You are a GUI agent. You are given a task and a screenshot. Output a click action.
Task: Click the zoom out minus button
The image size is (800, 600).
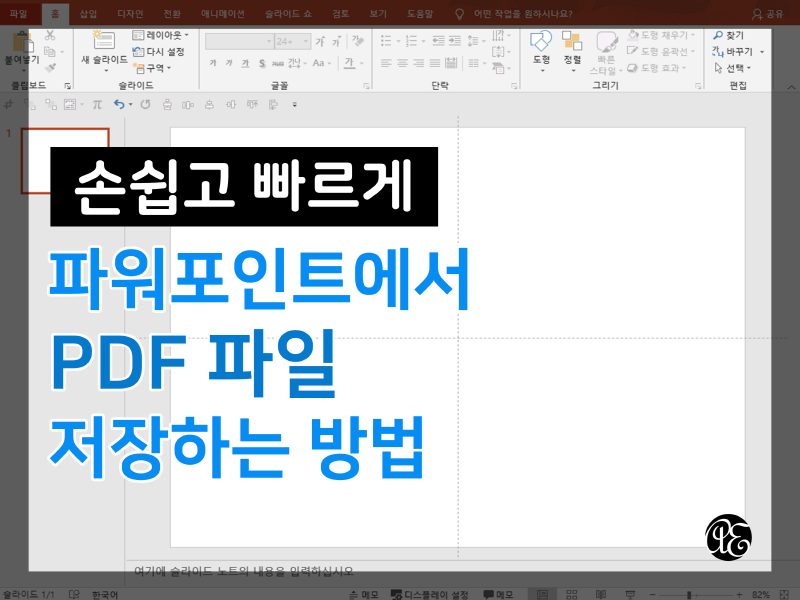[652, 594]
